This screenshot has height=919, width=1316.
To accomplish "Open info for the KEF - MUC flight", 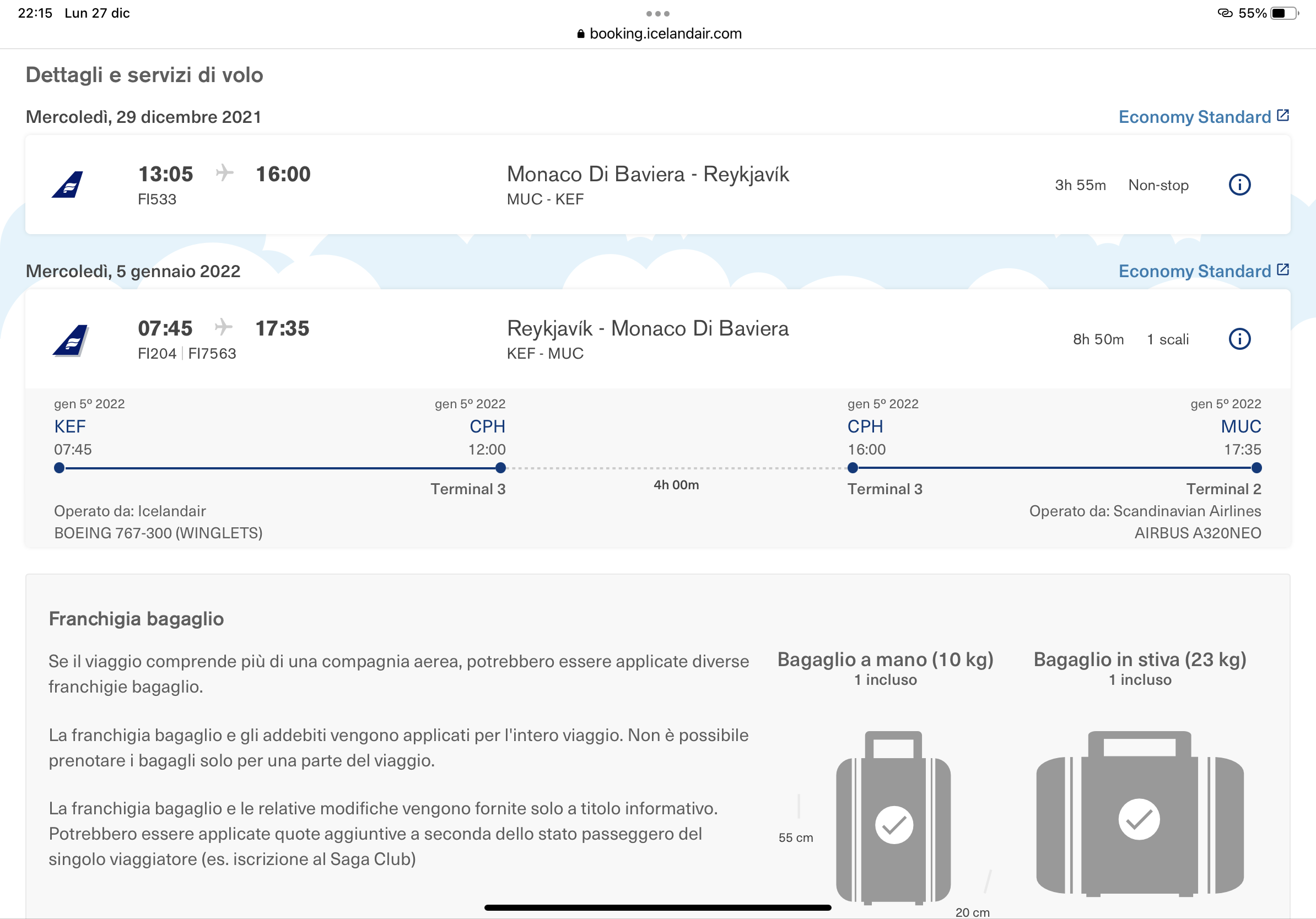I will [x=1239, y=339].
